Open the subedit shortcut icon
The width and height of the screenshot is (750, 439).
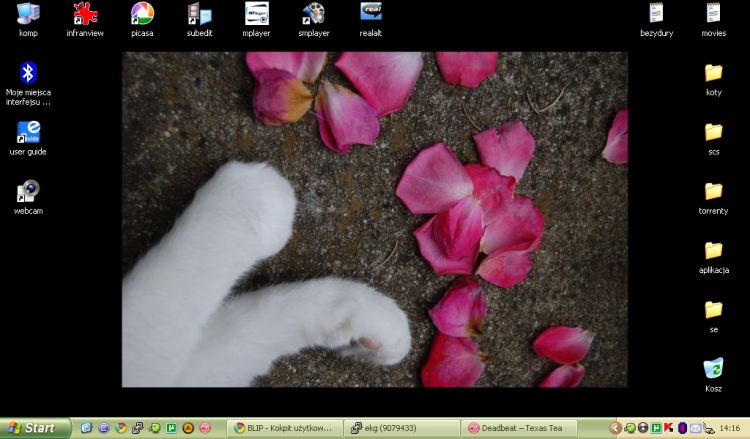[x=200, y=14]
